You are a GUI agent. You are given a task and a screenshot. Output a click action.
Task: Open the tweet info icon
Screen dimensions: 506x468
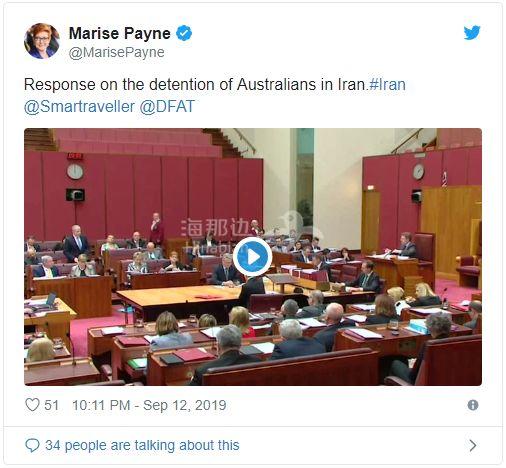point(473,405)
